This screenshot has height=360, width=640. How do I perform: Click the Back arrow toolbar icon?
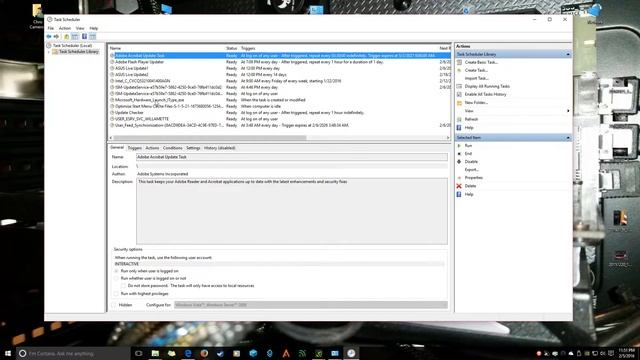pos(49,37)
